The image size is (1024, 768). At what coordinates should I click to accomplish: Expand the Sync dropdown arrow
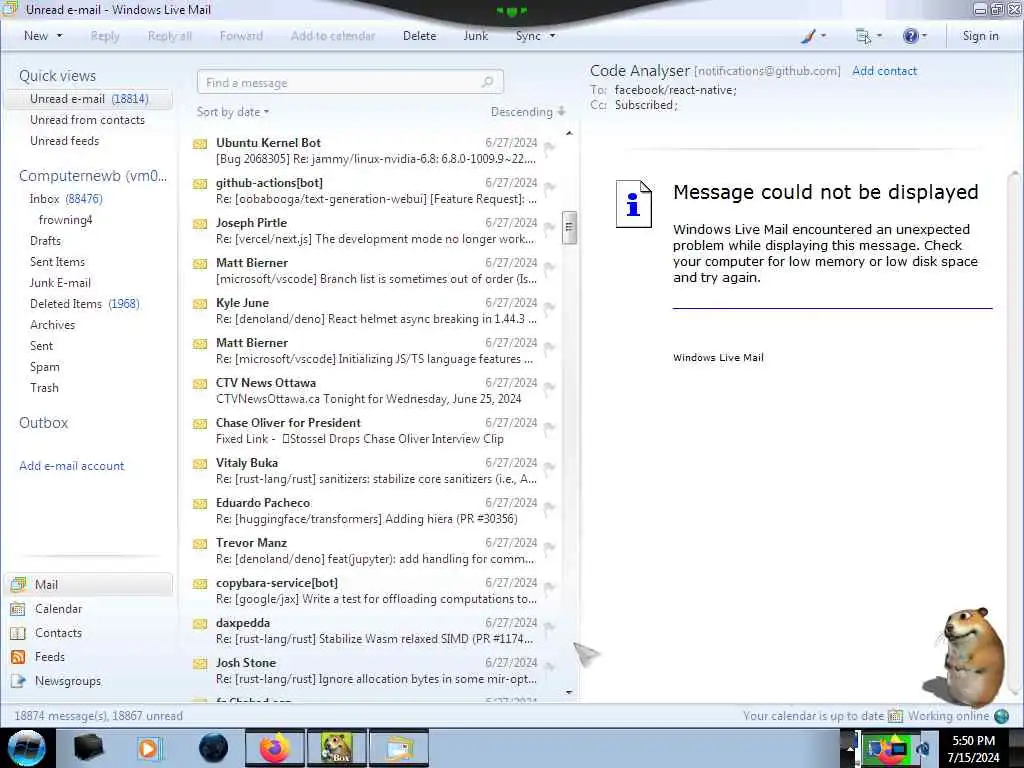point(552,36)
